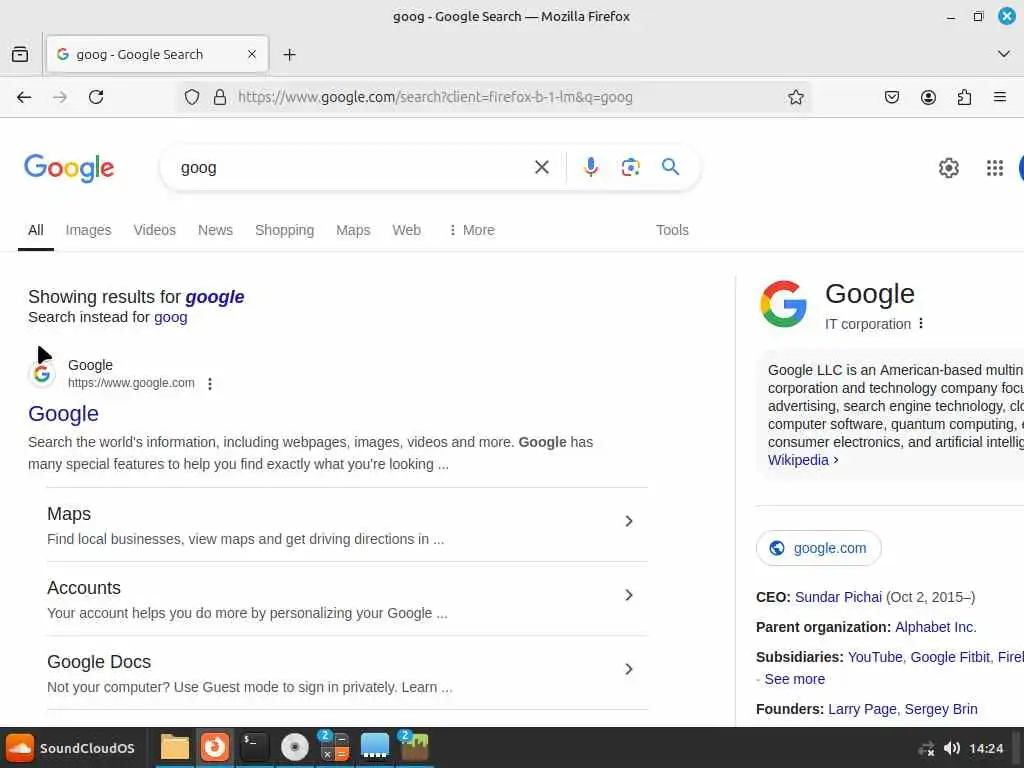Viewport: 1024px width, 768px height.
Task: Expand the Accounts sitelink chevron
Action: point(628,595)
